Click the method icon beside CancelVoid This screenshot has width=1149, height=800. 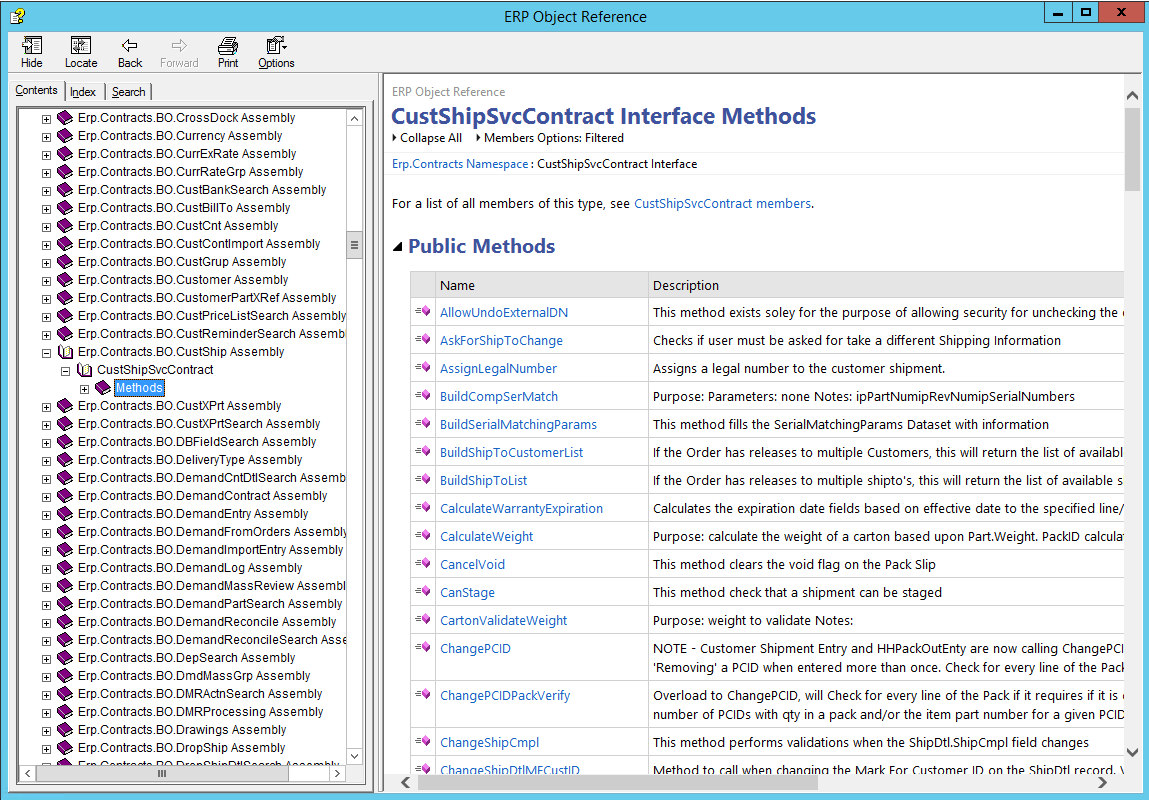click(423, 563)
